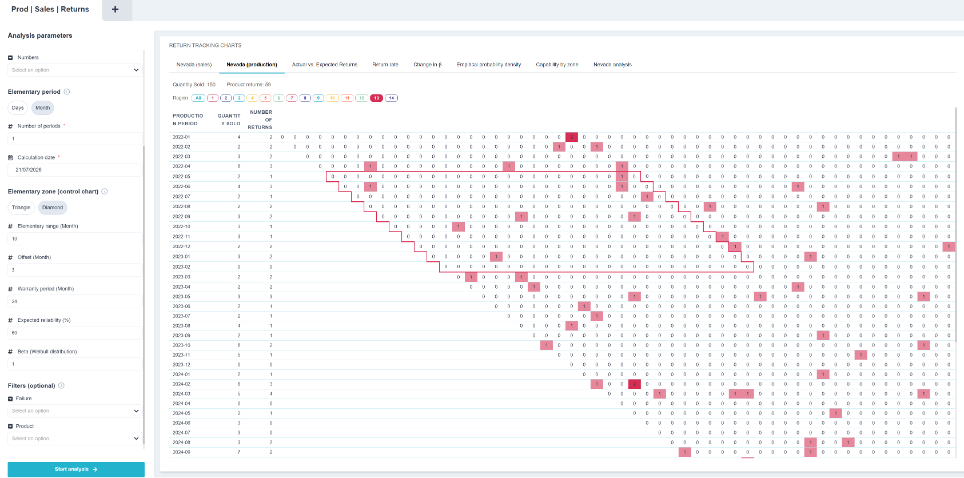Focus the Number of periods input
This screenshot has width=964, height=478.
[x=74, y=139]
